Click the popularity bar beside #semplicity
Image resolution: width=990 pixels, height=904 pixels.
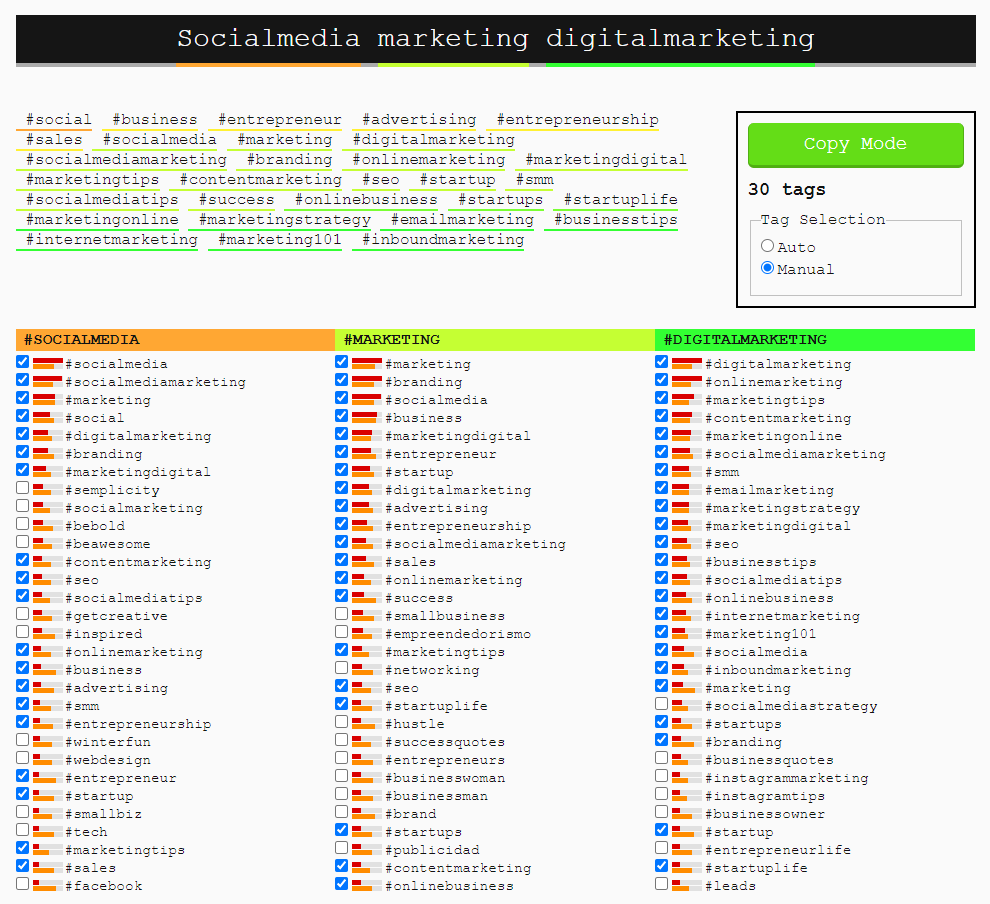point(48,490)
